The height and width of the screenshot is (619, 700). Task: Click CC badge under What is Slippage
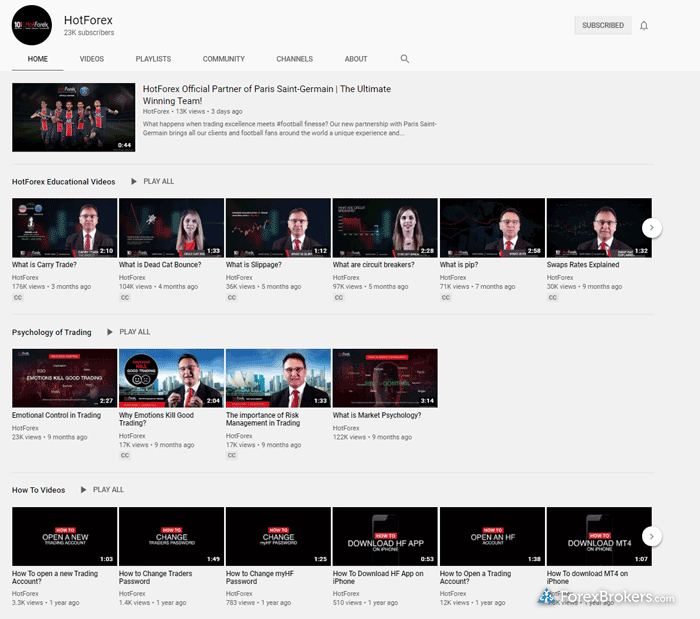232,298
